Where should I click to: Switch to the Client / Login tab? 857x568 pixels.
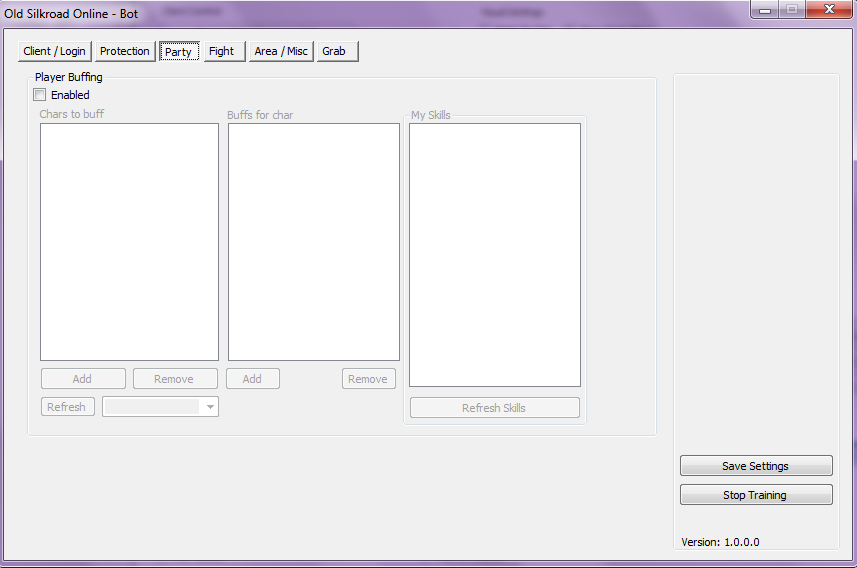[54, 51]
